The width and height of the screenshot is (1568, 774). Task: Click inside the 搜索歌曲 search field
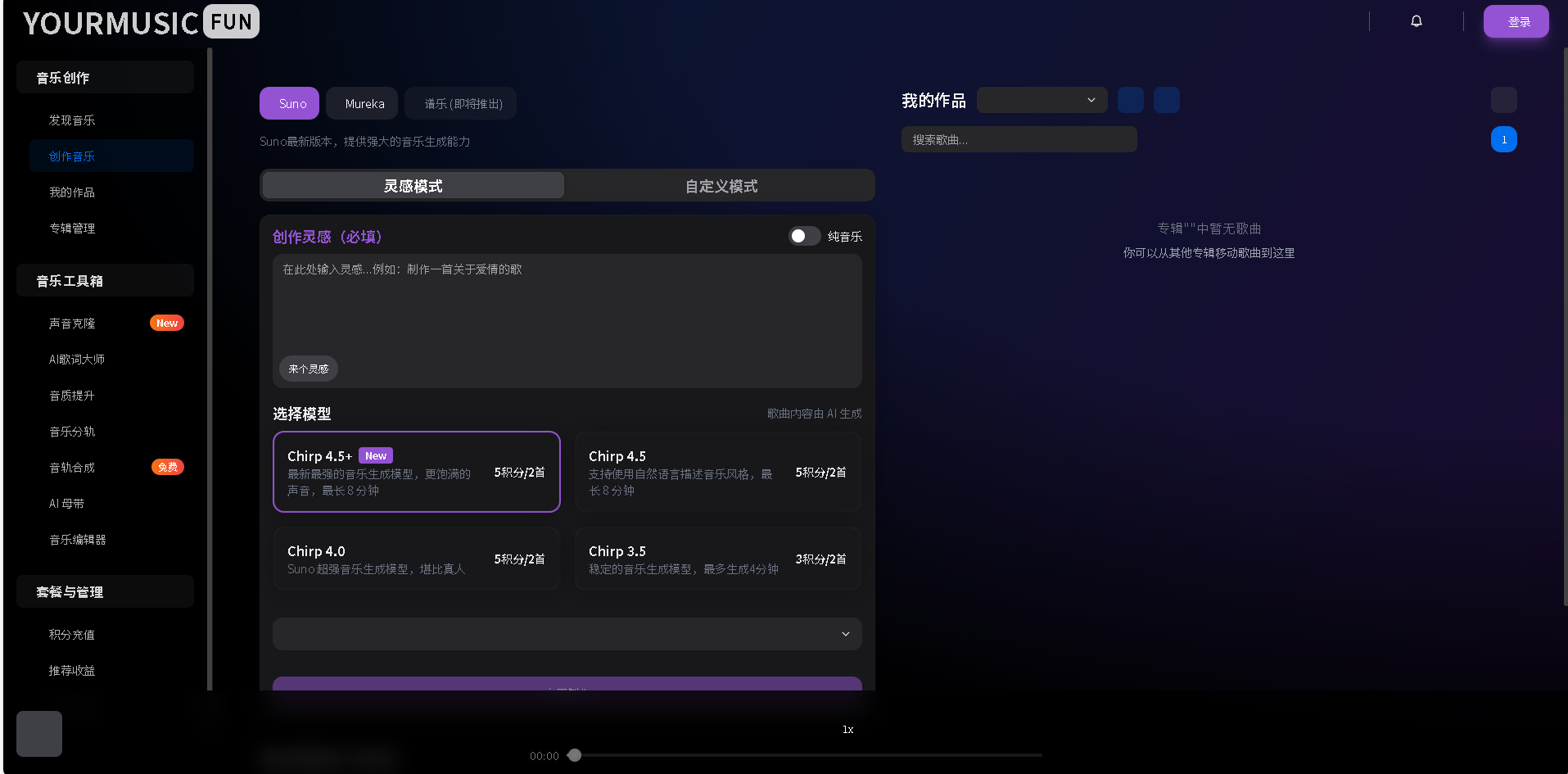1018,139
